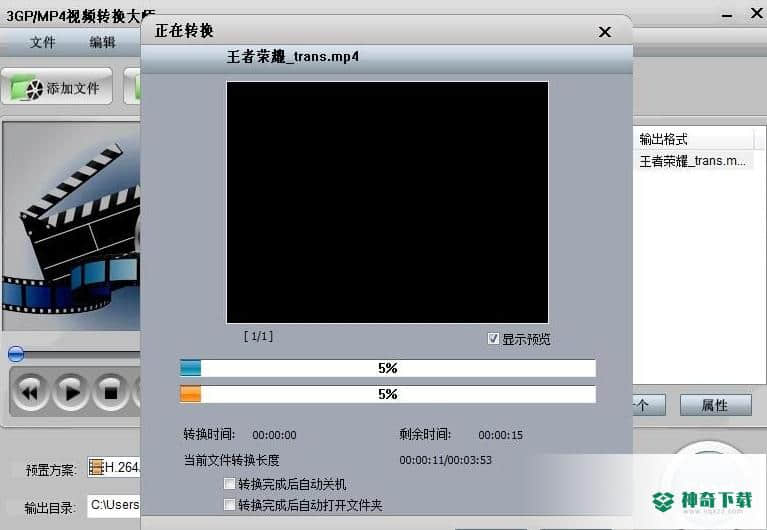Viewport: 767px width, 530px height.
Task: Close the main 3GP/MP4 converter window
Action: point(757,13)
